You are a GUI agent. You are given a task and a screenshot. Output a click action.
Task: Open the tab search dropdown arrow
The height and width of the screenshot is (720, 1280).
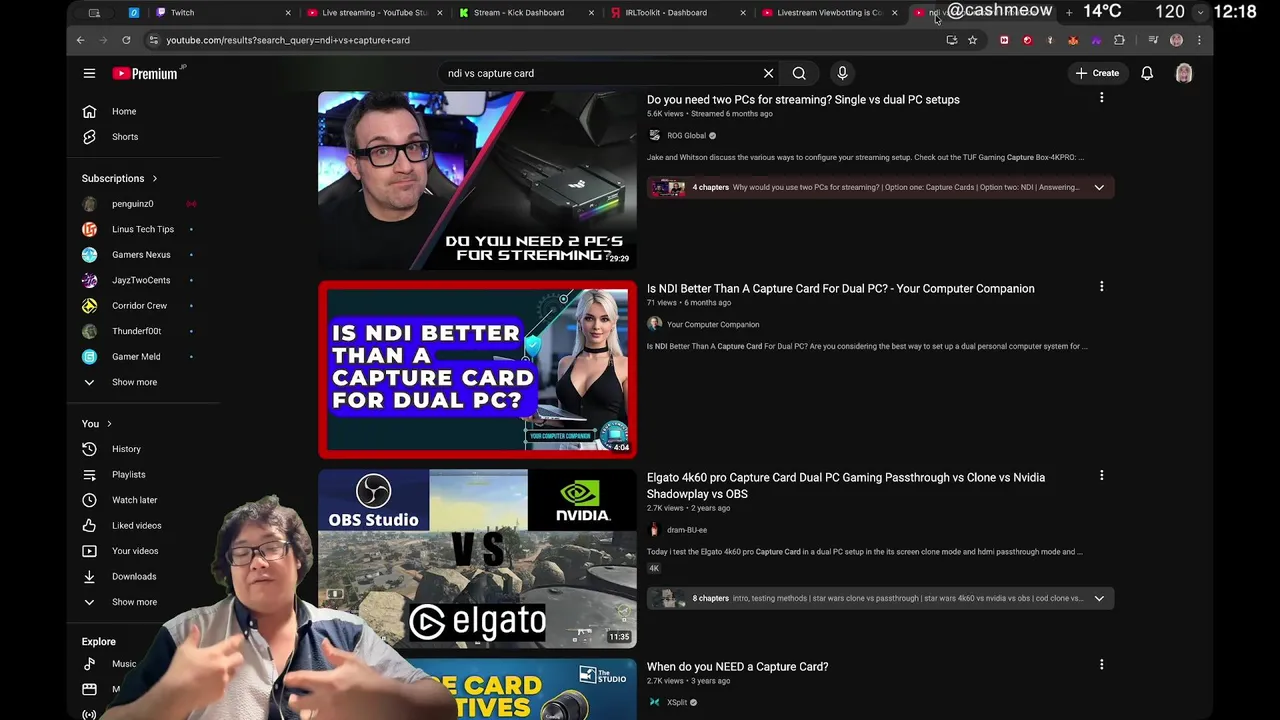pos(1200,13)
